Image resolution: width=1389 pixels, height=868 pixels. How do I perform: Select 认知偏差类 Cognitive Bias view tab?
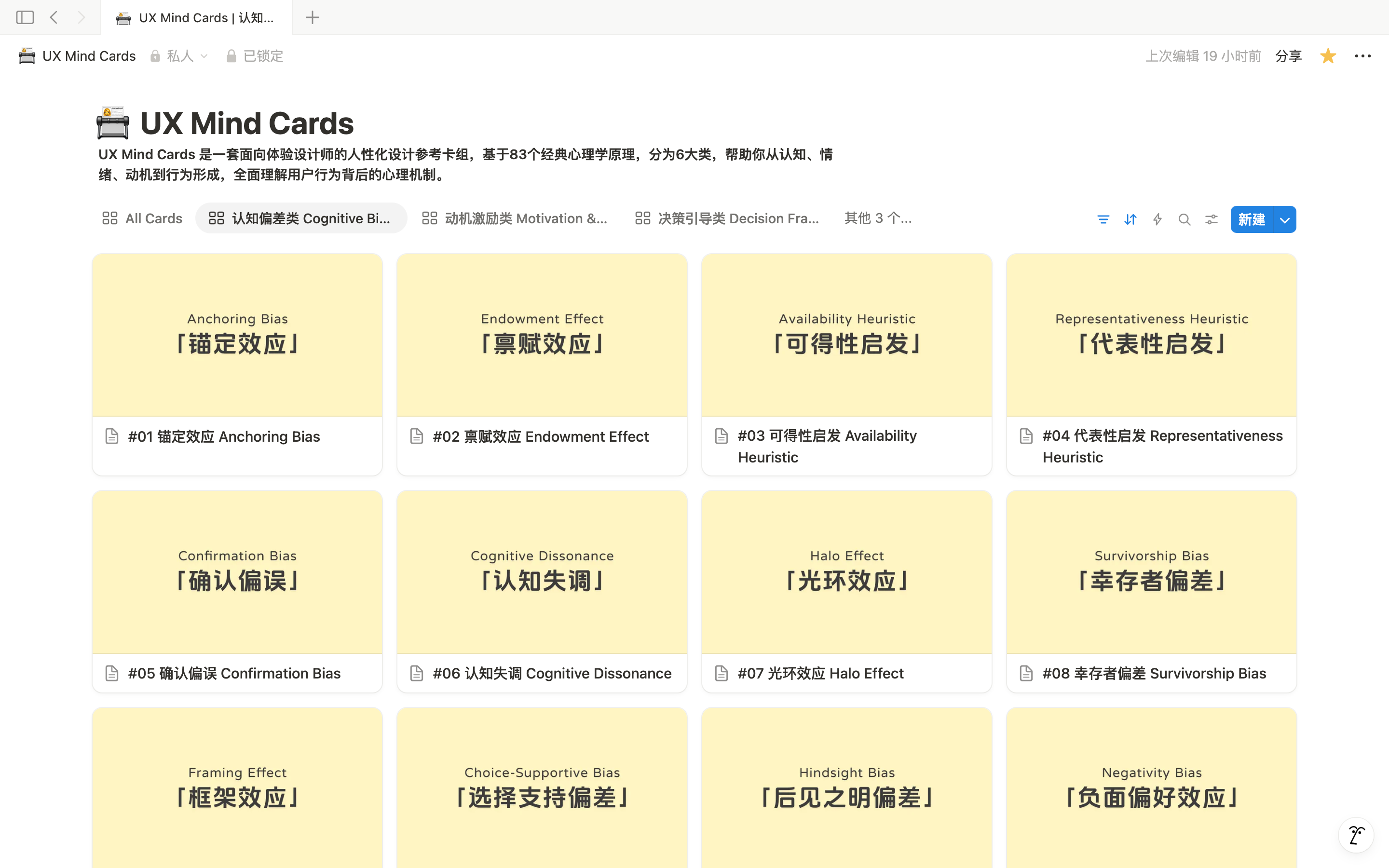[x=301, y=218]
